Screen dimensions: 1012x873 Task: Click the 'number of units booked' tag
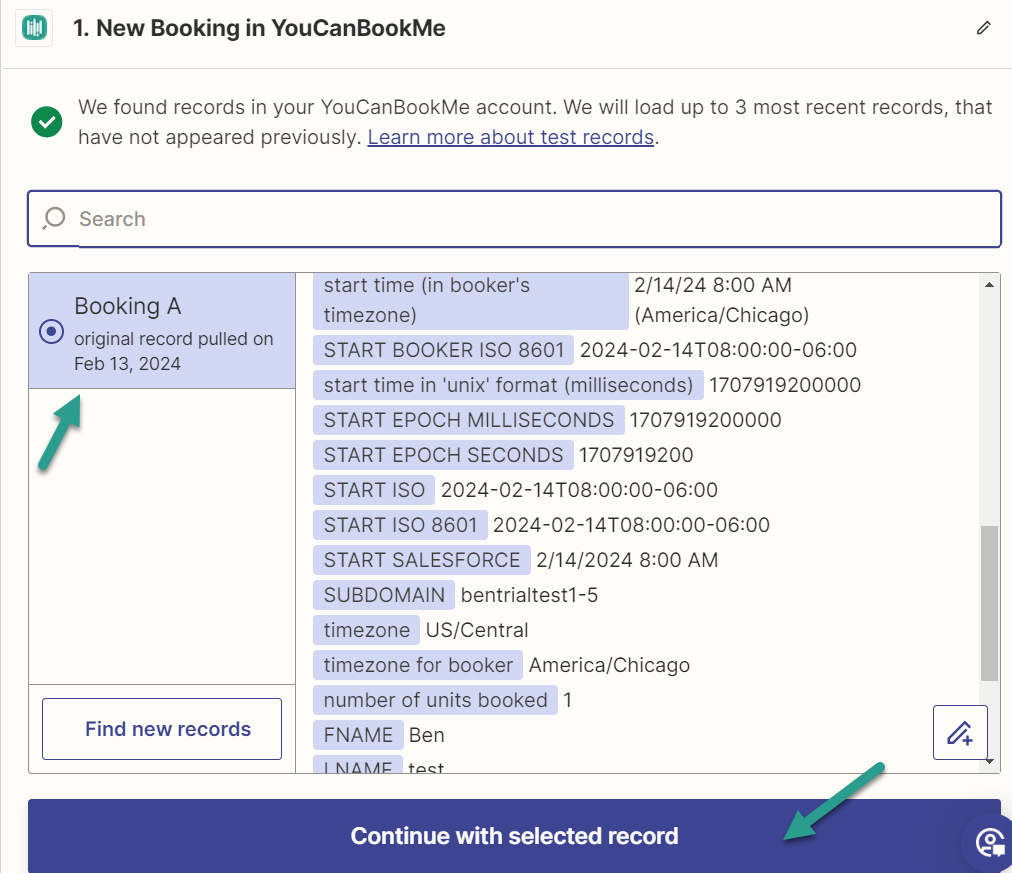pos(436,699)
